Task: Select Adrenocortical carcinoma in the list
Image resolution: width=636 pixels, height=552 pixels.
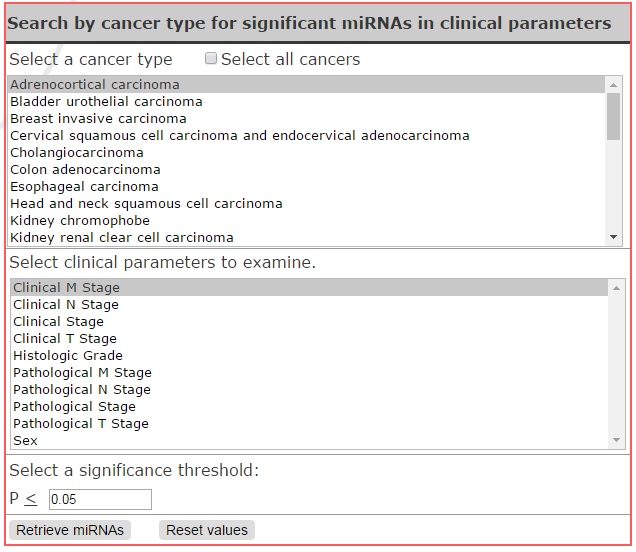Action: [x=306, y=84]
